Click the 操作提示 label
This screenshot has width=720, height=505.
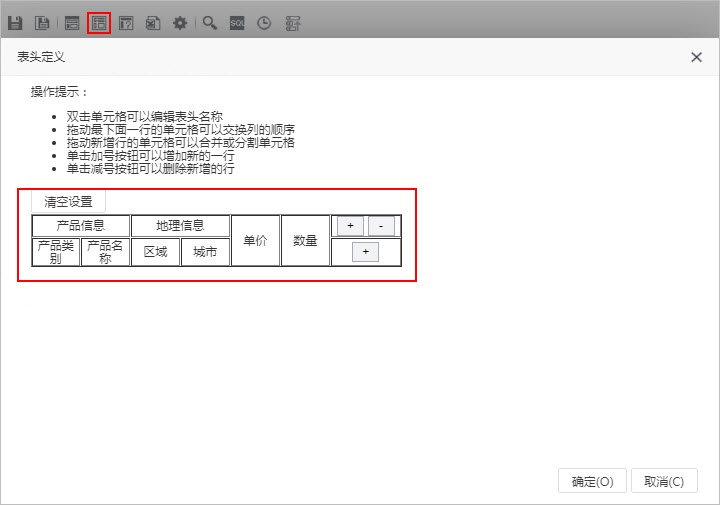(x=59, y=91)
